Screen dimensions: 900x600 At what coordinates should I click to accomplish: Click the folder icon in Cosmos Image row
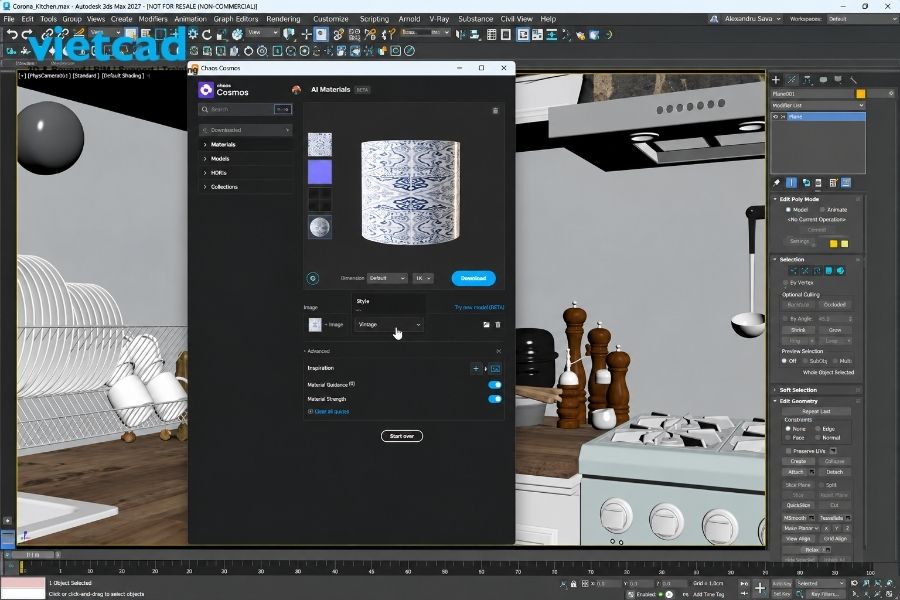tap(486, 324)
